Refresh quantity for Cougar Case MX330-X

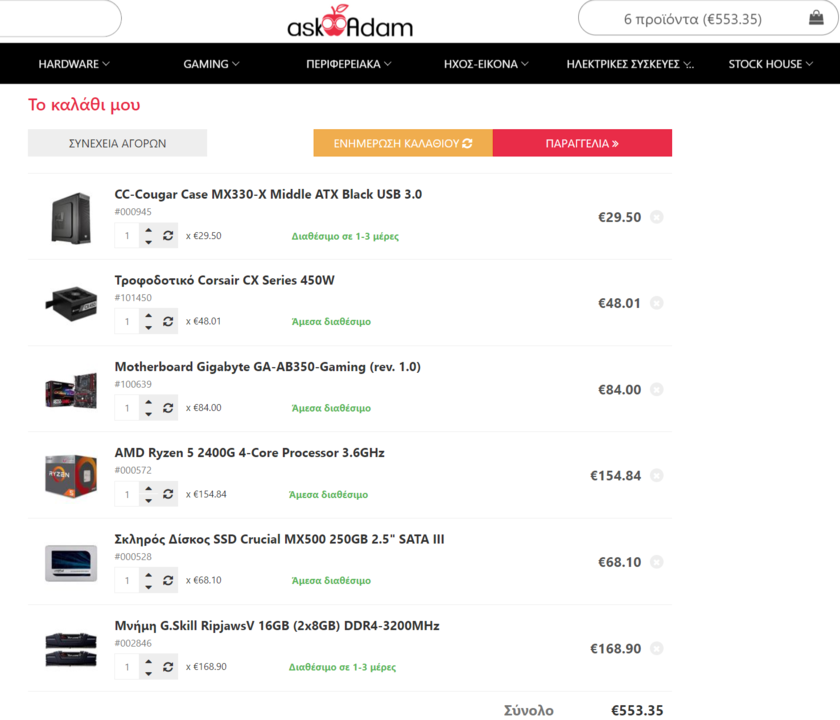pyautogui.click(x=168, y=236)
